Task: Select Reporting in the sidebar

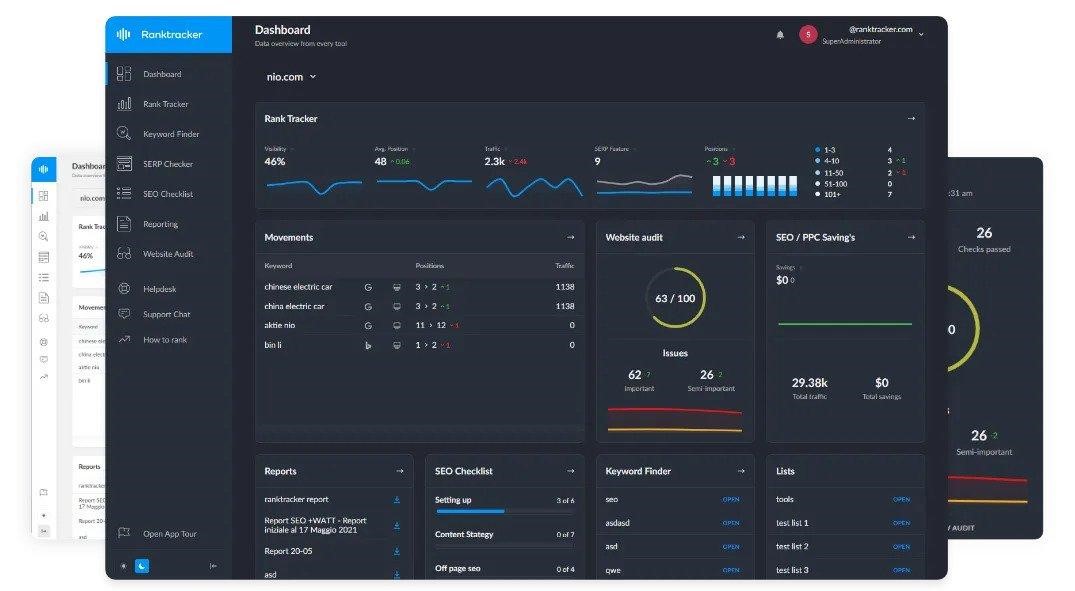Action: pos(160,224)
